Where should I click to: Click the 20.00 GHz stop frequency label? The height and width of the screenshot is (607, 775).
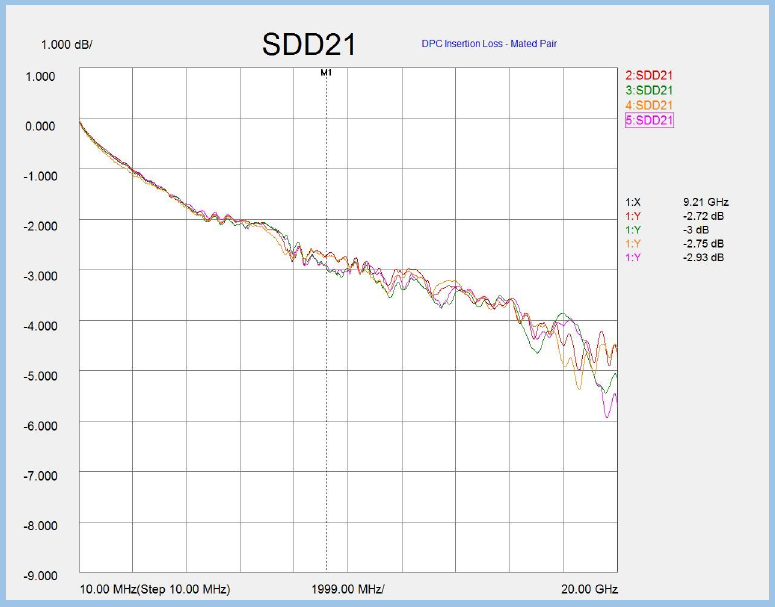point(590,589)
